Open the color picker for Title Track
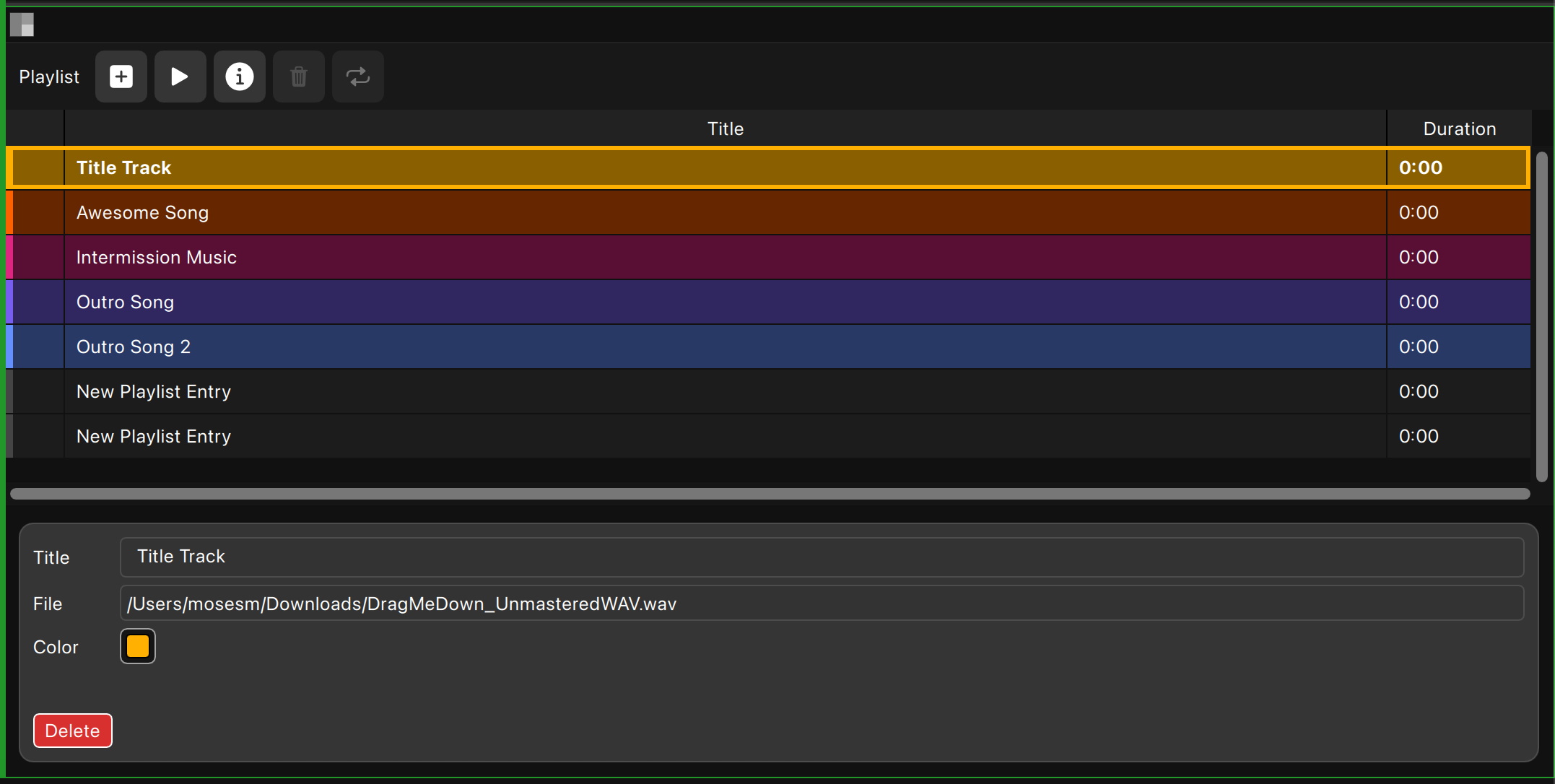This screenshot has height=784, width=1555. click(137, 646)
